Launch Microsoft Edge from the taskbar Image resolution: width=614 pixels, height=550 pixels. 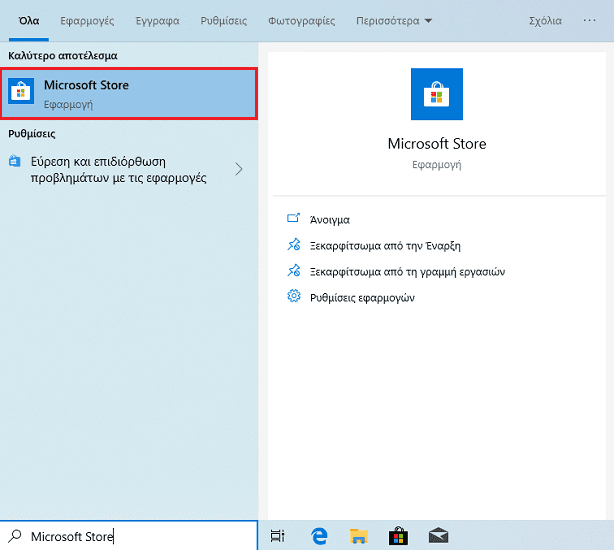(319, 536)
